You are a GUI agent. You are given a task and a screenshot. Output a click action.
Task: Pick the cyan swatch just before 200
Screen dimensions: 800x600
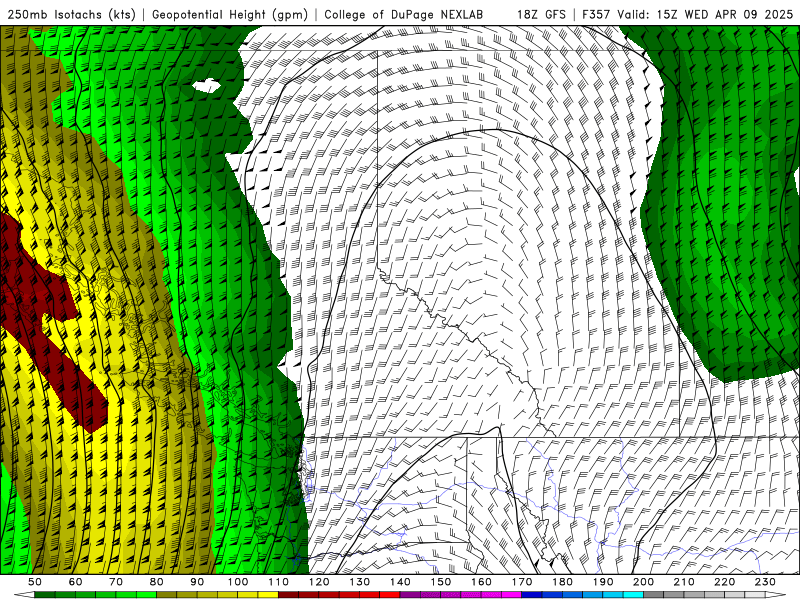633,595
